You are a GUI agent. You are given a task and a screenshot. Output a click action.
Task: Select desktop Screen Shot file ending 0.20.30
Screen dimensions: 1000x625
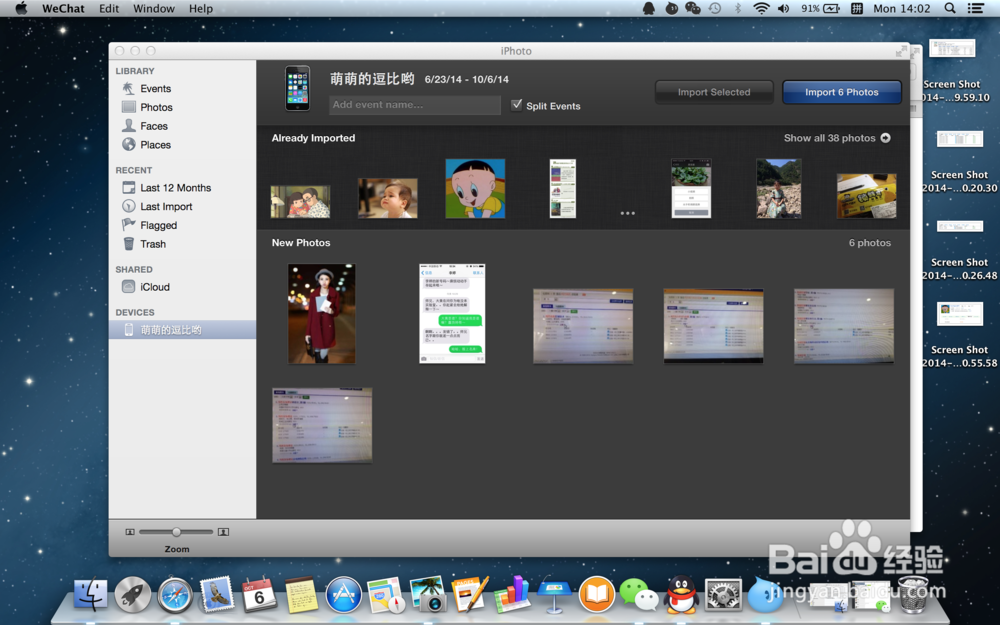tap(959, 161)
